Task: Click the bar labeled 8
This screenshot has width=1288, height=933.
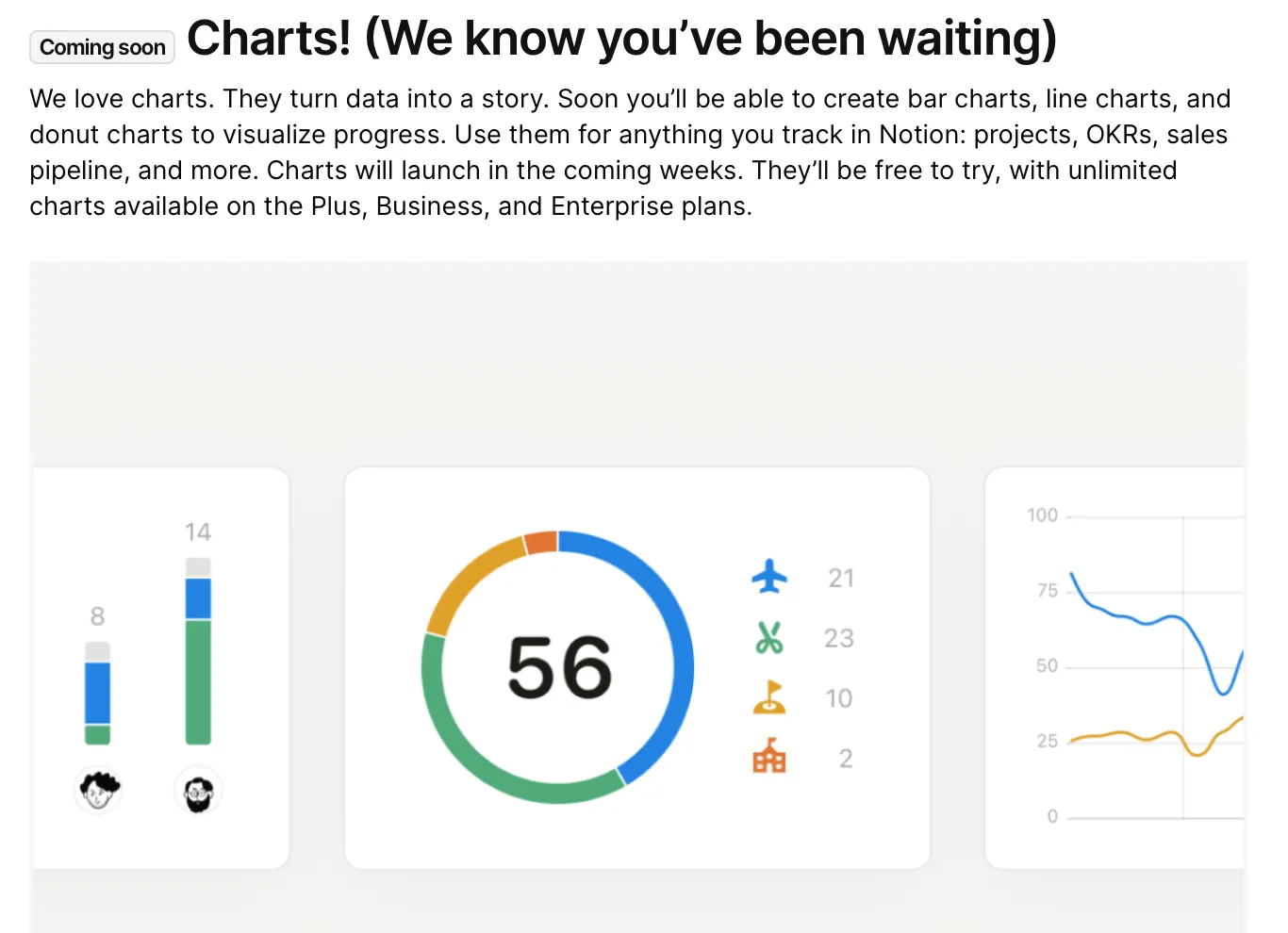Action: 97,694
